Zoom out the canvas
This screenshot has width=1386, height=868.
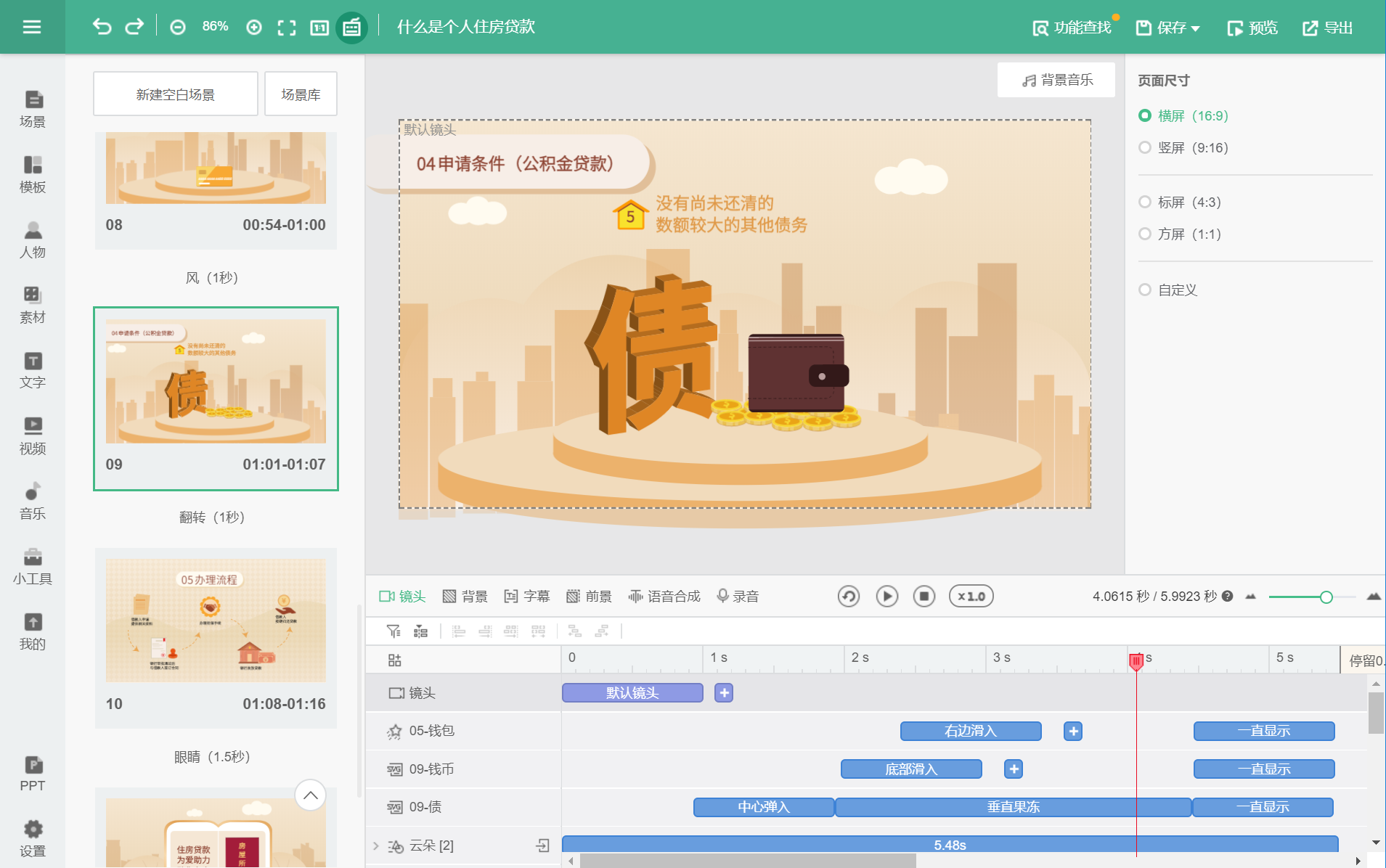[x=178, y=28]
